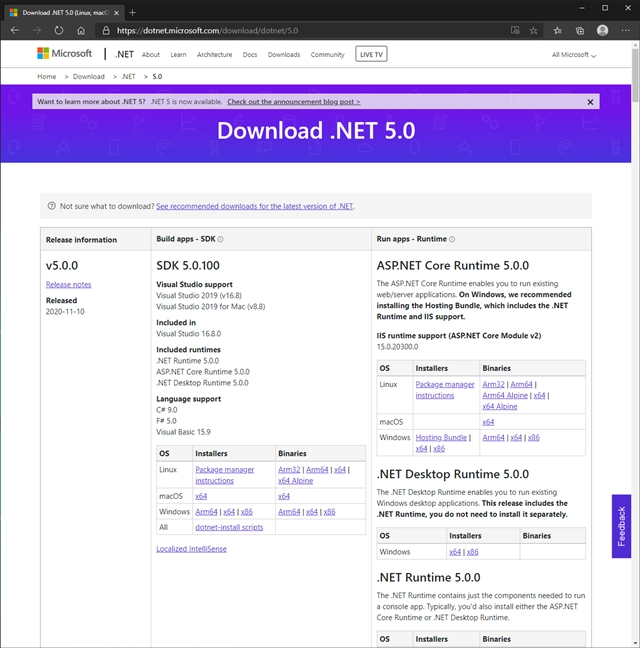This screenshot has width=640, height=648.
Task: Click the browser forward arrow
Action: pos(37,30)
